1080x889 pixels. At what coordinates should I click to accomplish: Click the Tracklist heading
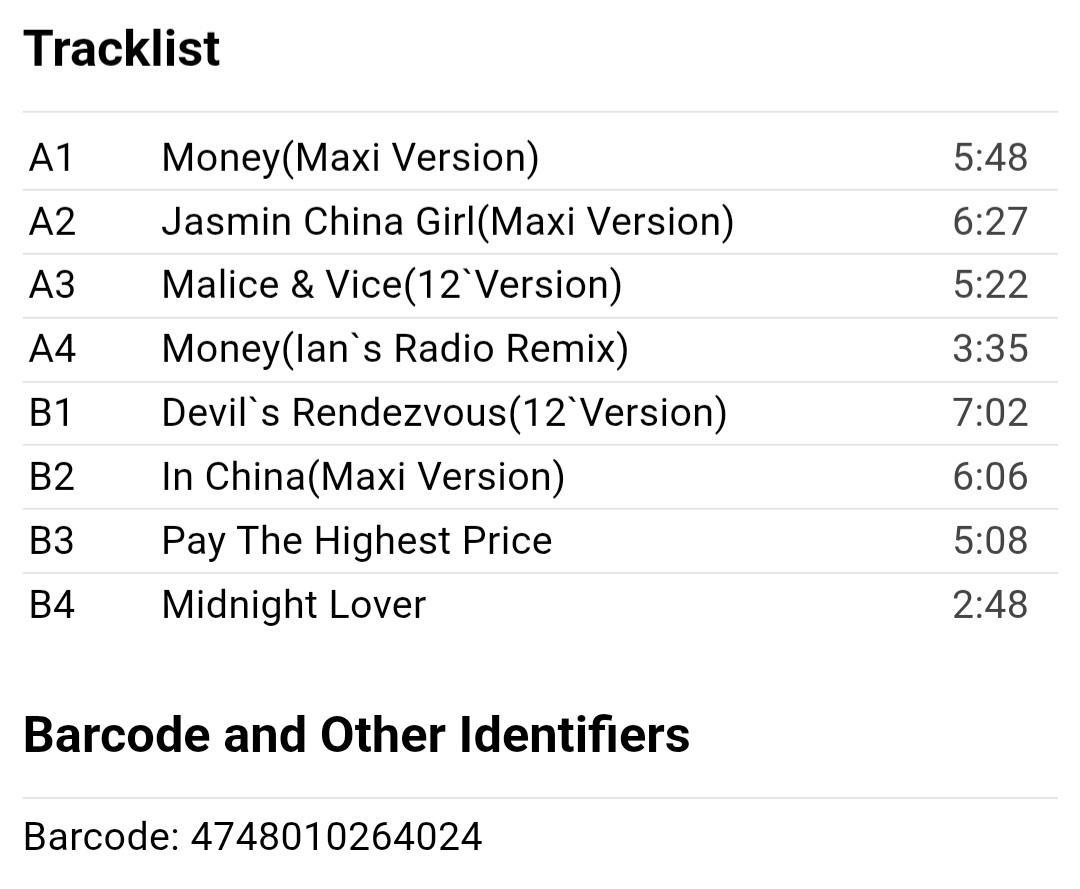[121, 49]
